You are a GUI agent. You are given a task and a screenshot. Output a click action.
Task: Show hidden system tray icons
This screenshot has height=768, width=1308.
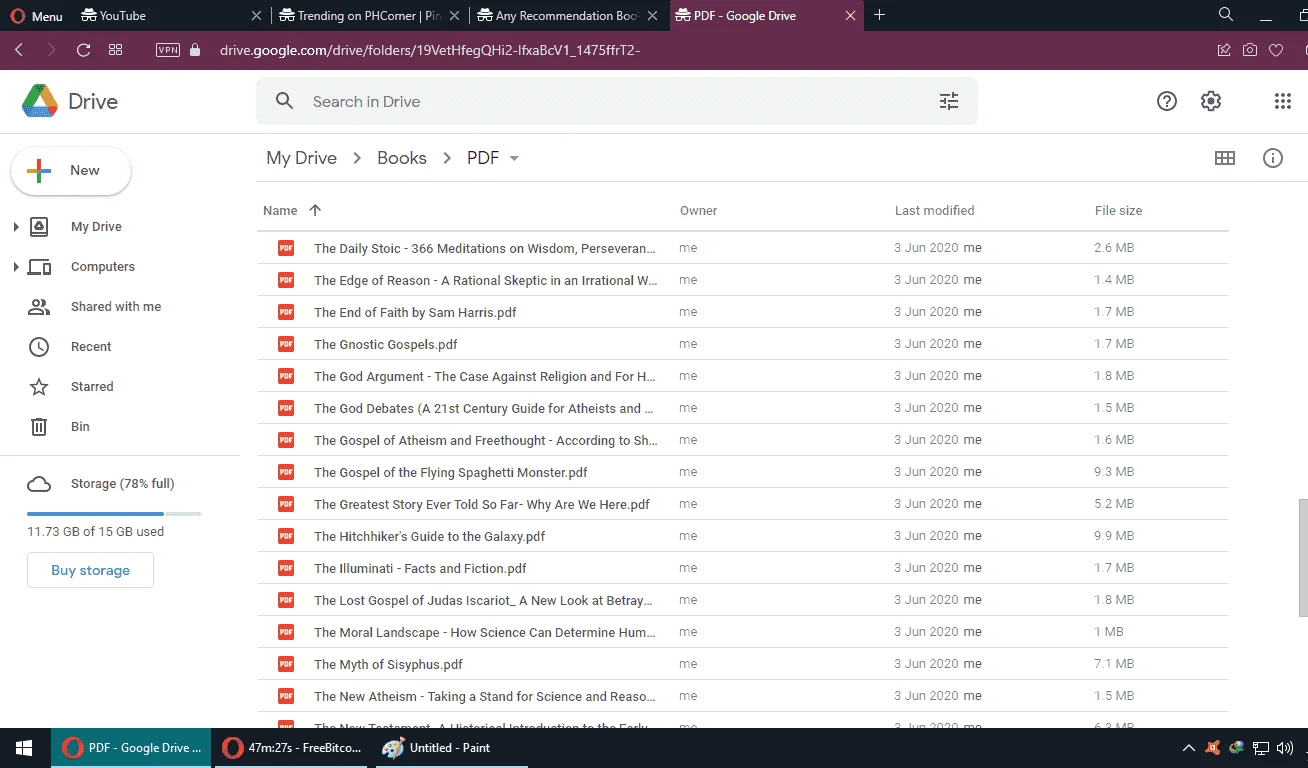point(1188,748)
